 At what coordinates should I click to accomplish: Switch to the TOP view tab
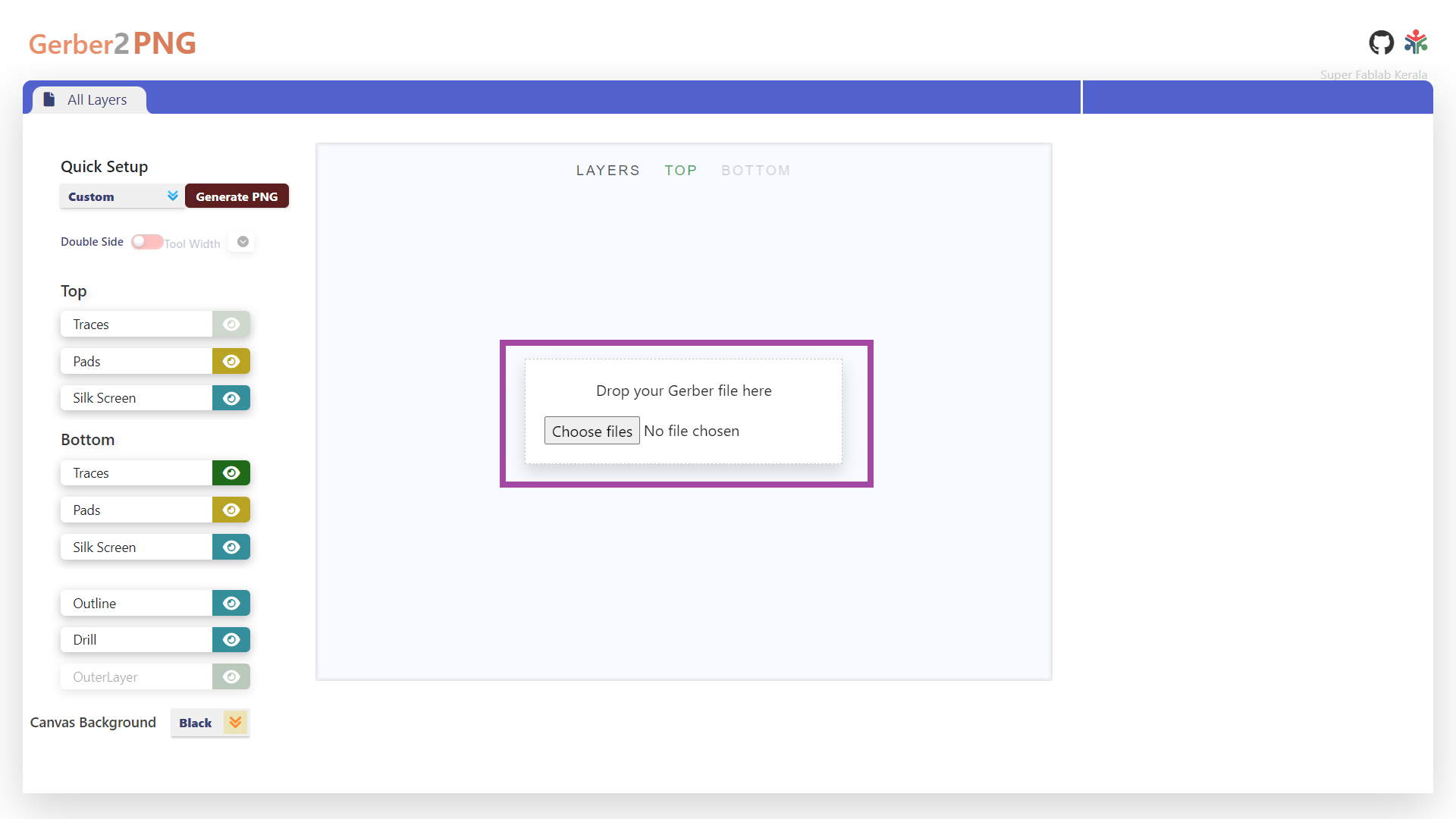point(680,171)
